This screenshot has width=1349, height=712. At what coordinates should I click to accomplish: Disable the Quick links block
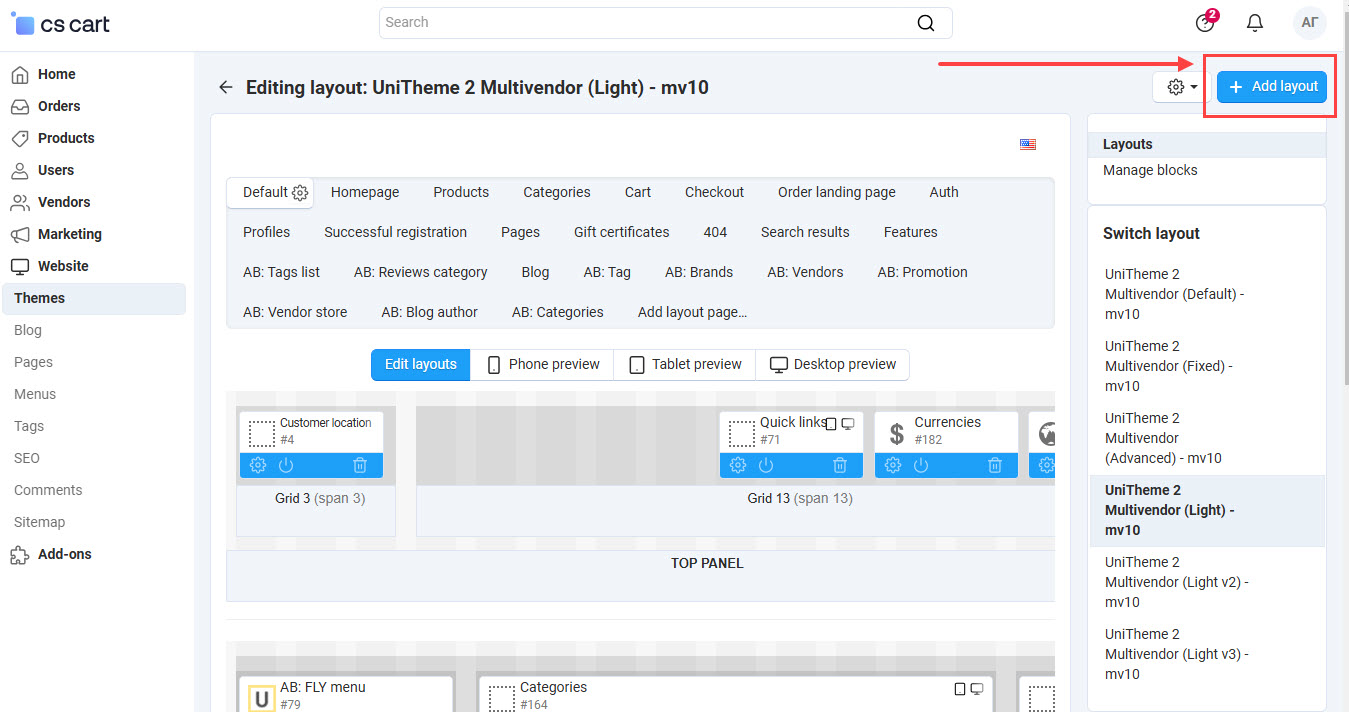coord(766,465)
